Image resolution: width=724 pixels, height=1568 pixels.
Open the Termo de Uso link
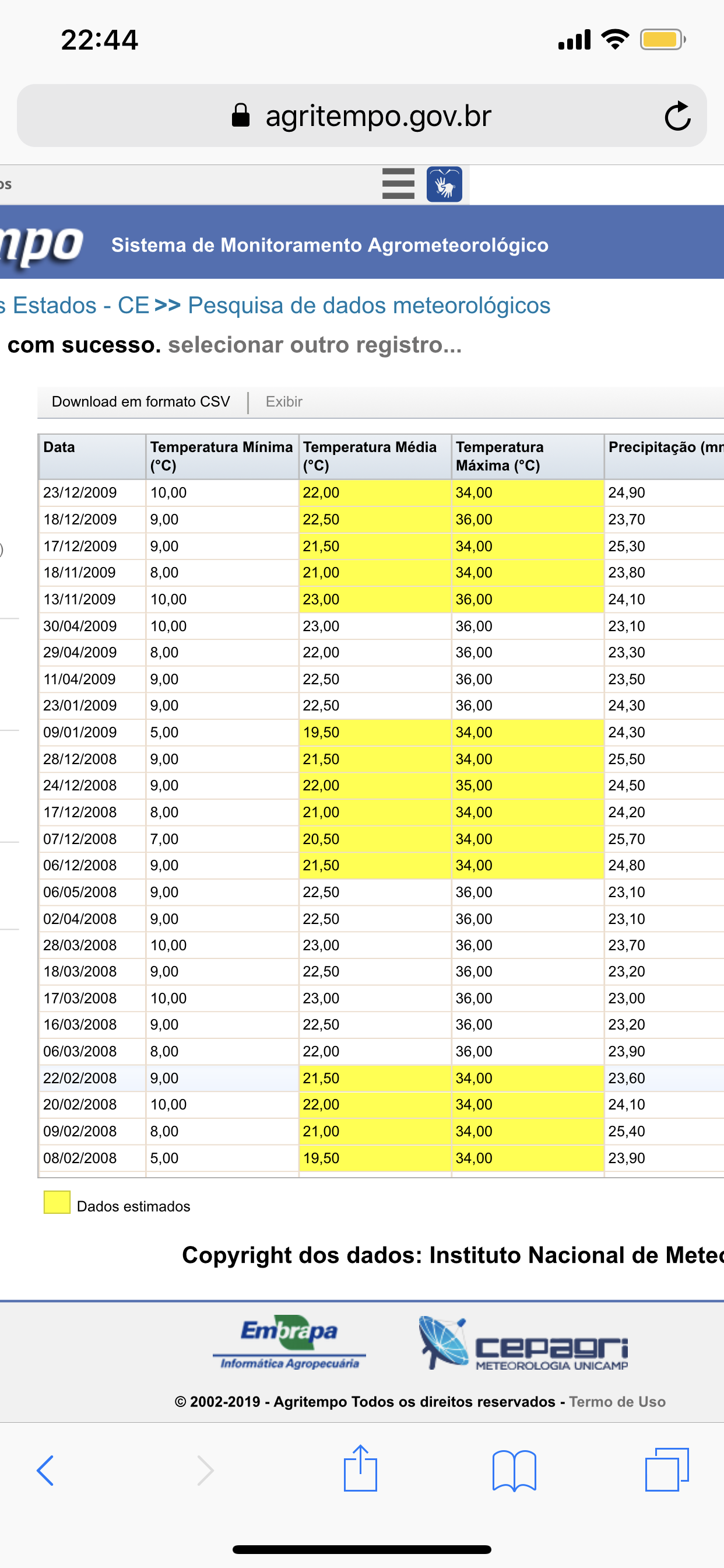point(617,1402)
